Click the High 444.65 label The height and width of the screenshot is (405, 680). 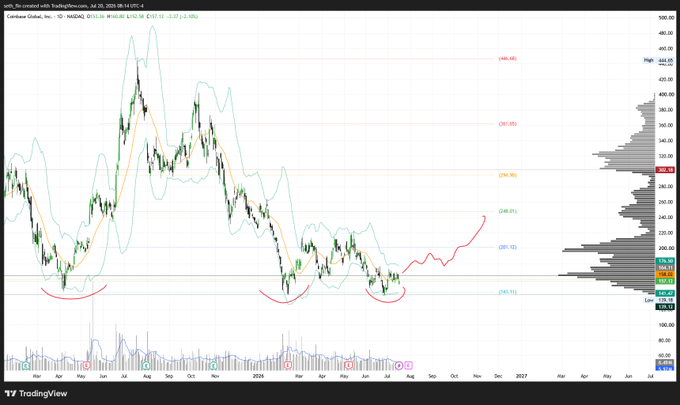658,60
